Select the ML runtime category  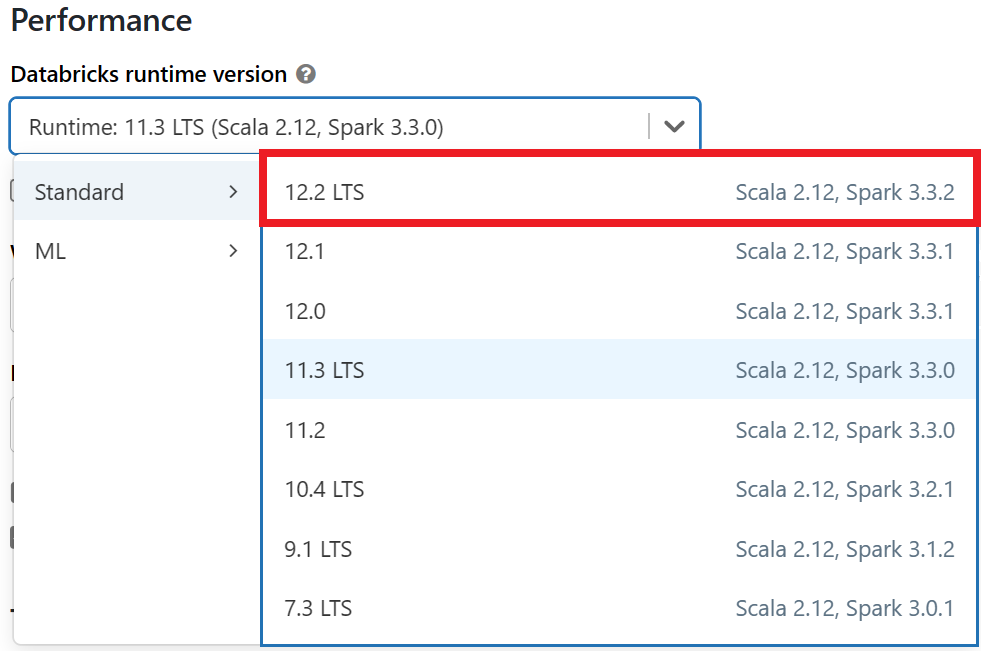tap(51, 251)
